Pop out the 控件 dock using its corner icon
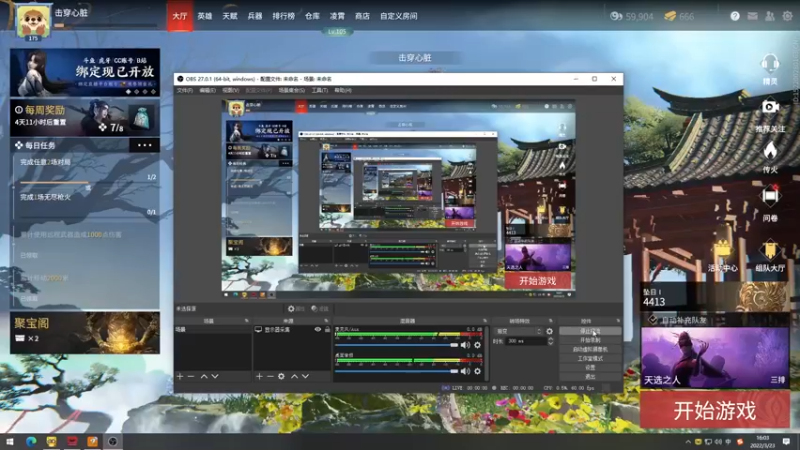Image resolution: width=800 pixels, height=450 pixels. click(x=618, y=321)
